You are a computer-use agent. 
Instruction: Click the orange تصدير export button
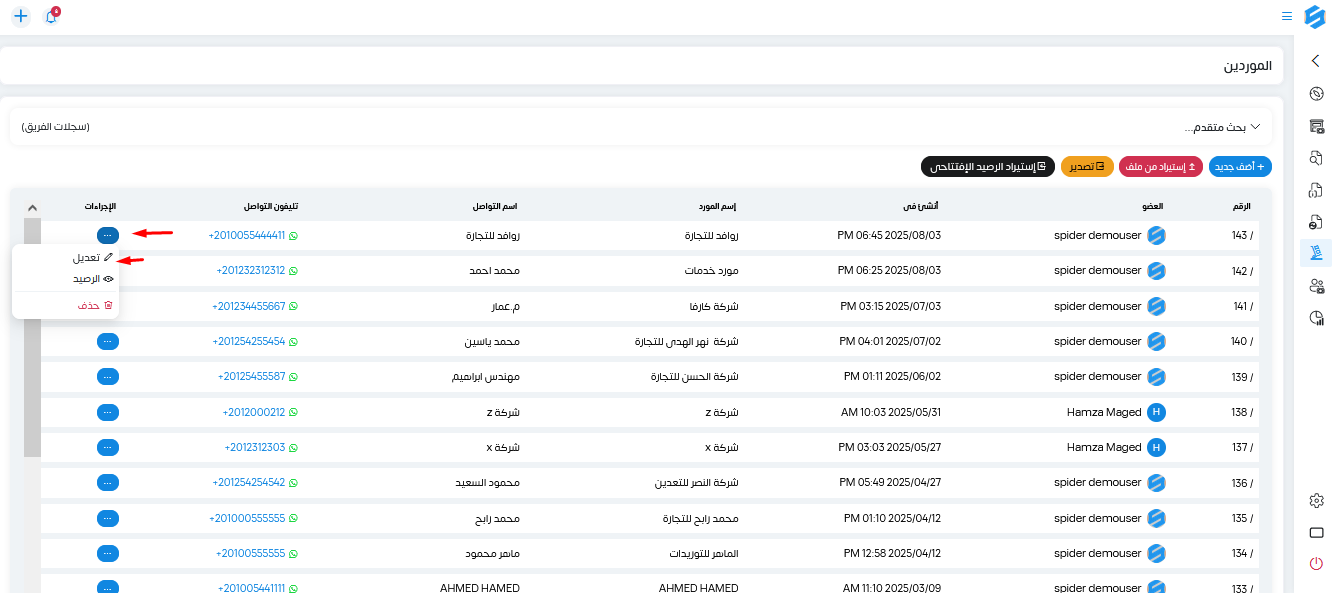tap(1087, 166)
